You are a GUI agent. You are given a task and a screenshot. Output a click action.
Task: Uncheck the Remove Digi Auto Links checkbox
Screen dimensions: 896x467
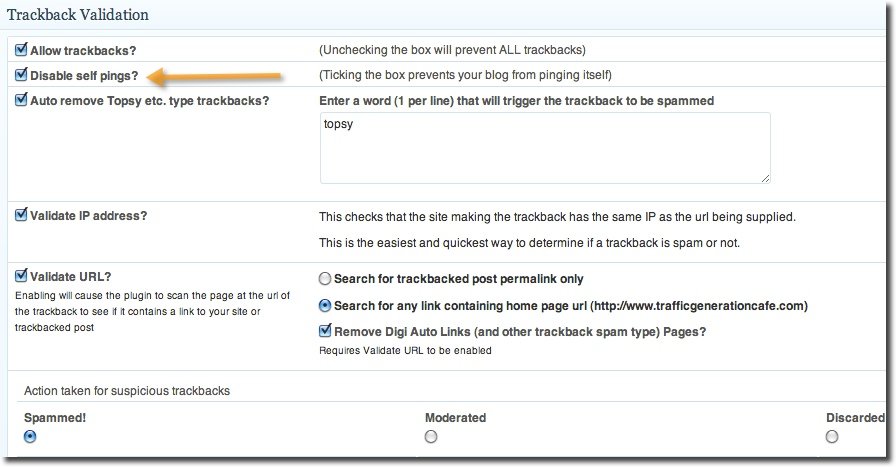click(325, 331)
